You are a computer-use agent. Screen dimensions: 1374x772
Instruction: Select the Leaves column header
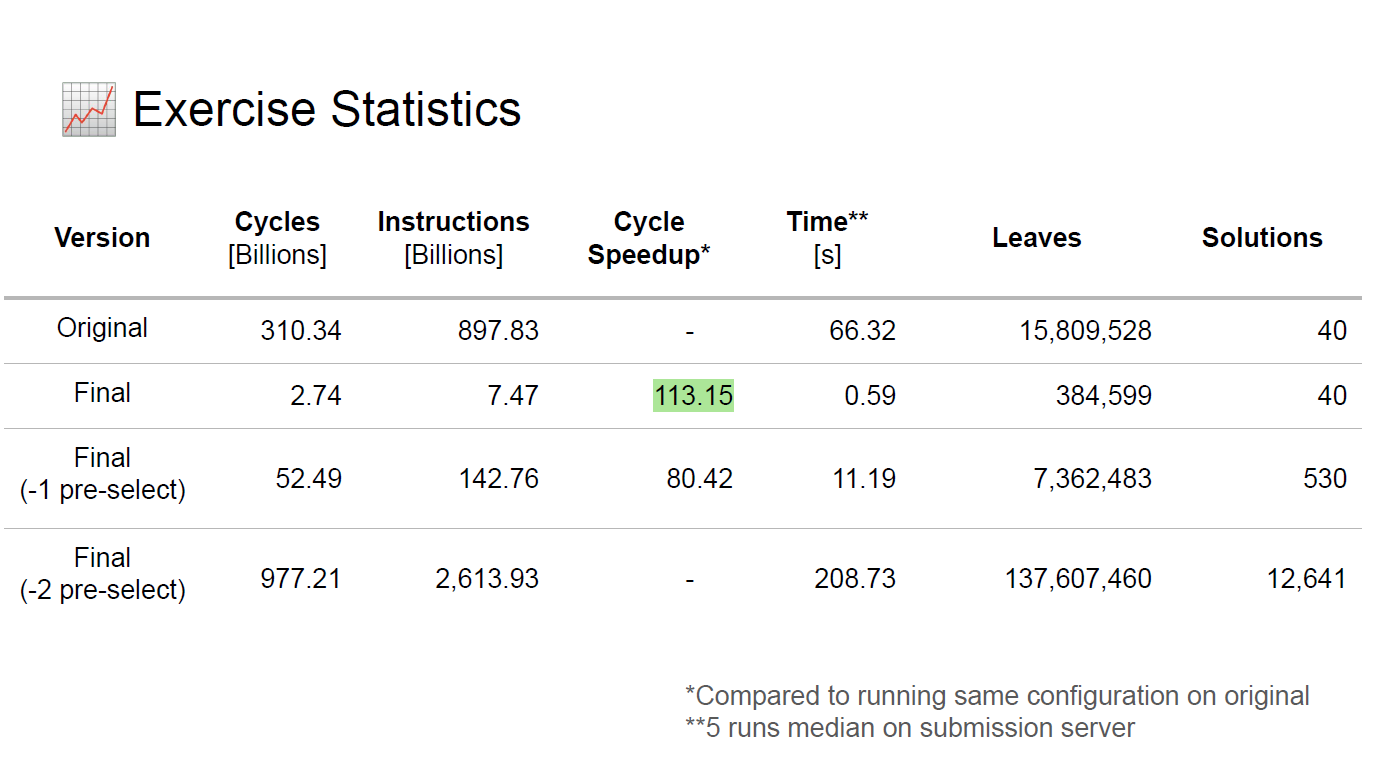[1037, 238]
